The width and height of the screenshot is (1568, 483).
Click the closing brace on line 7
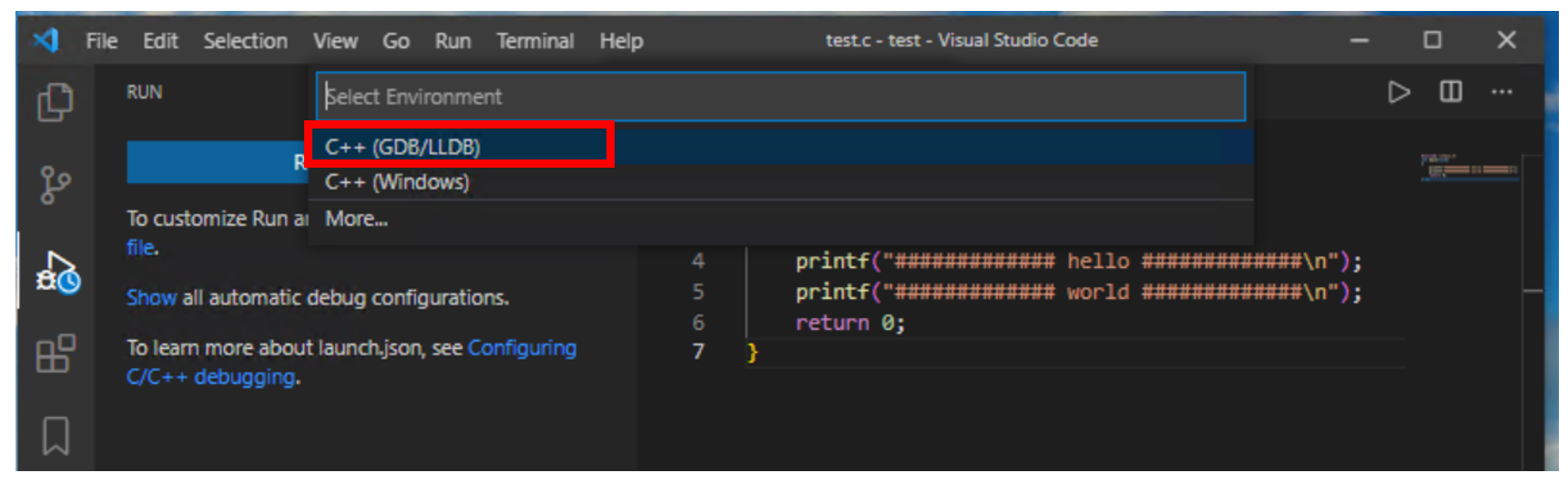point(752,353)
